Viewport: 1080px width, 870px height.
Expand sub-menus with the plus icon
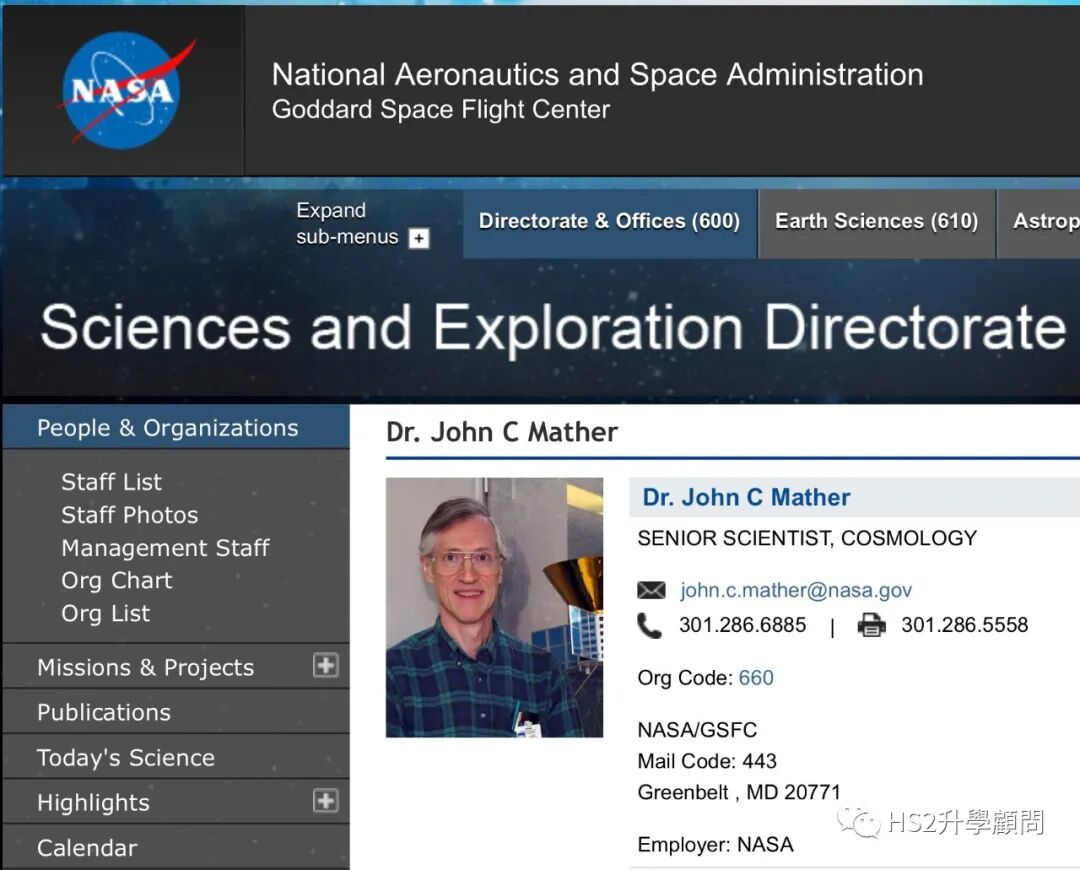(x=419, y=238)
